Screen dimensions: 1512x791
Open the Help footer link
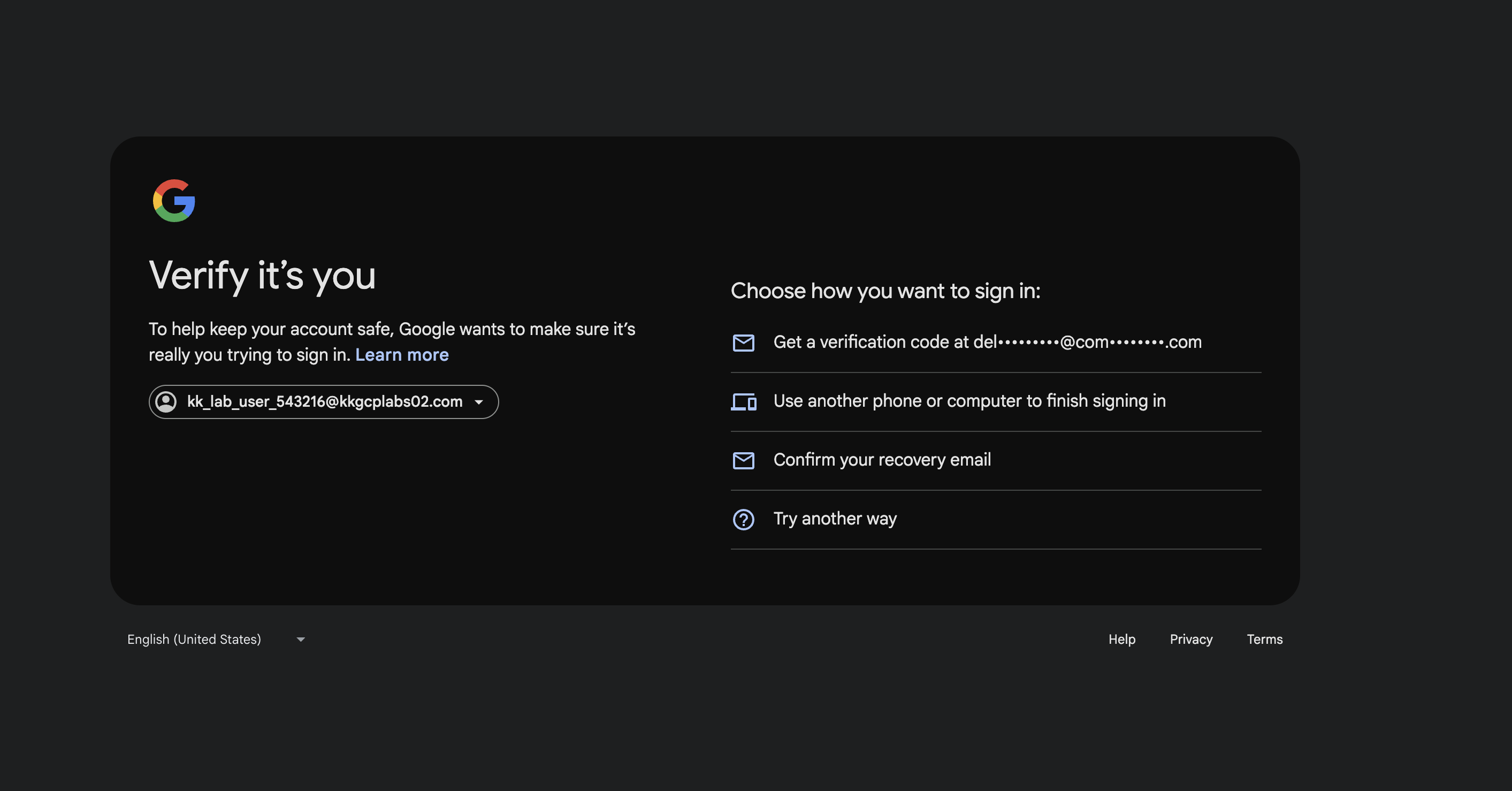pyautogui.click(x=1121, y=639)
